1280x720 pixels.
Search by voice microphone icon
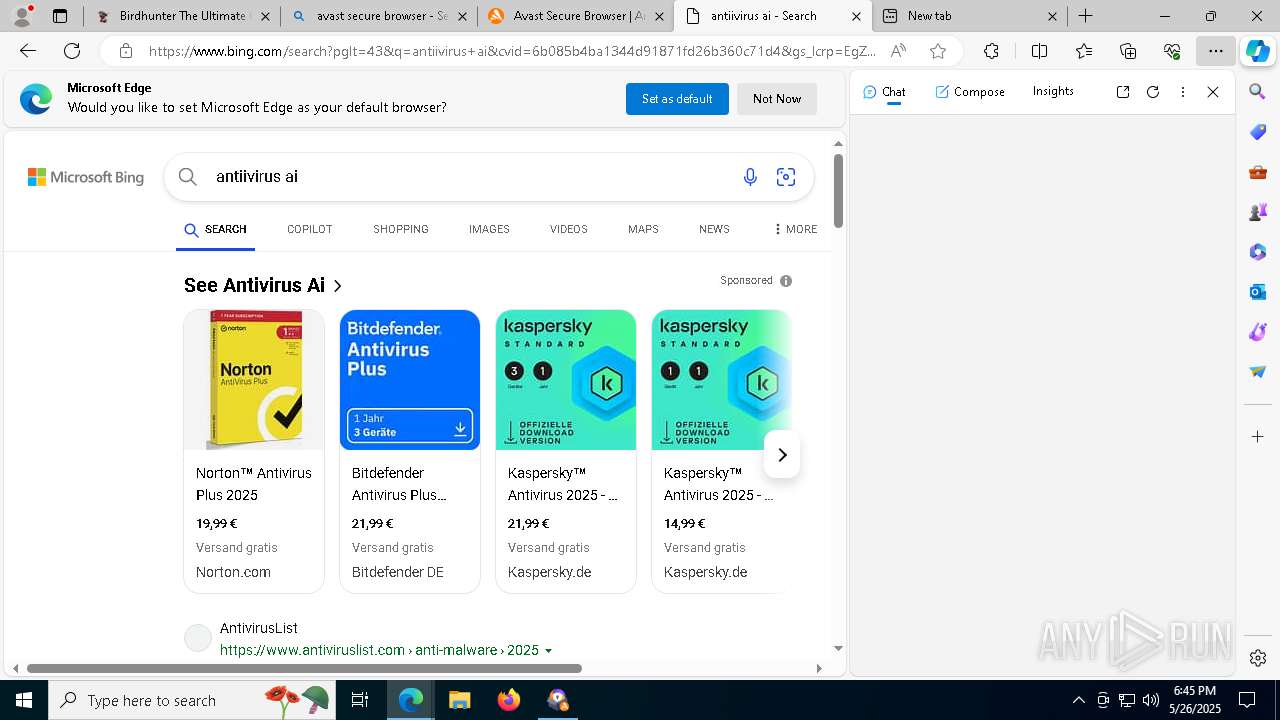750,177
